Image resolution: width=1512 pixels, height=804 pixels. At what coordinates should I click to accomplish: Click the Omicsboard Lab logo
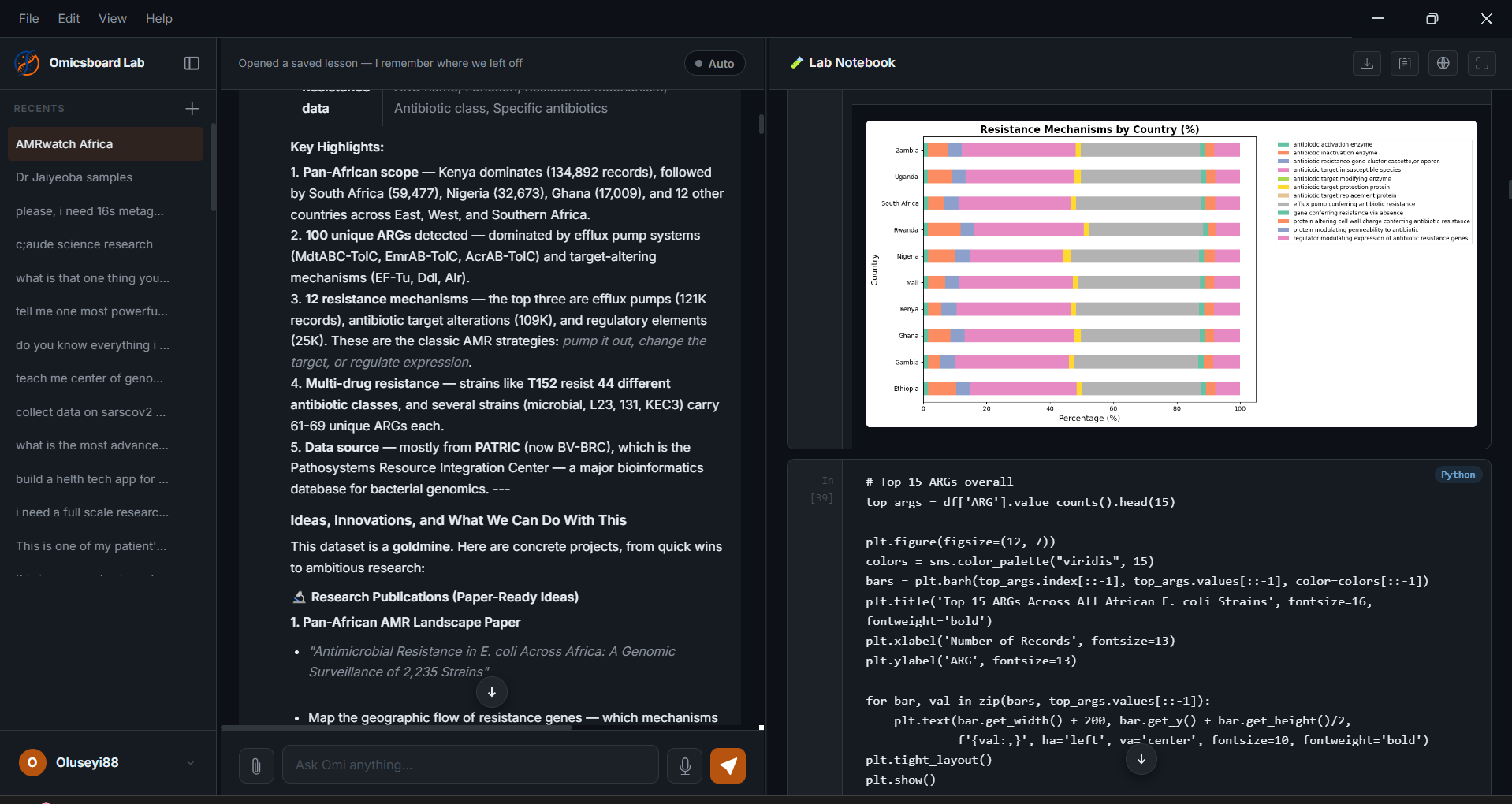point(28,63)
